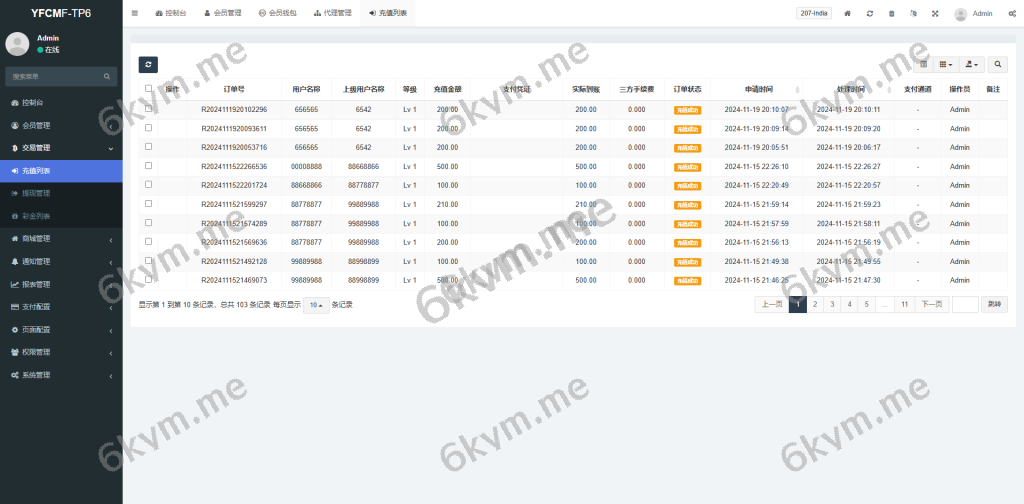1024x504 pixels.
Task: Click the hamburger sidebar toggle icon
Action: click(x=135, y=13)
